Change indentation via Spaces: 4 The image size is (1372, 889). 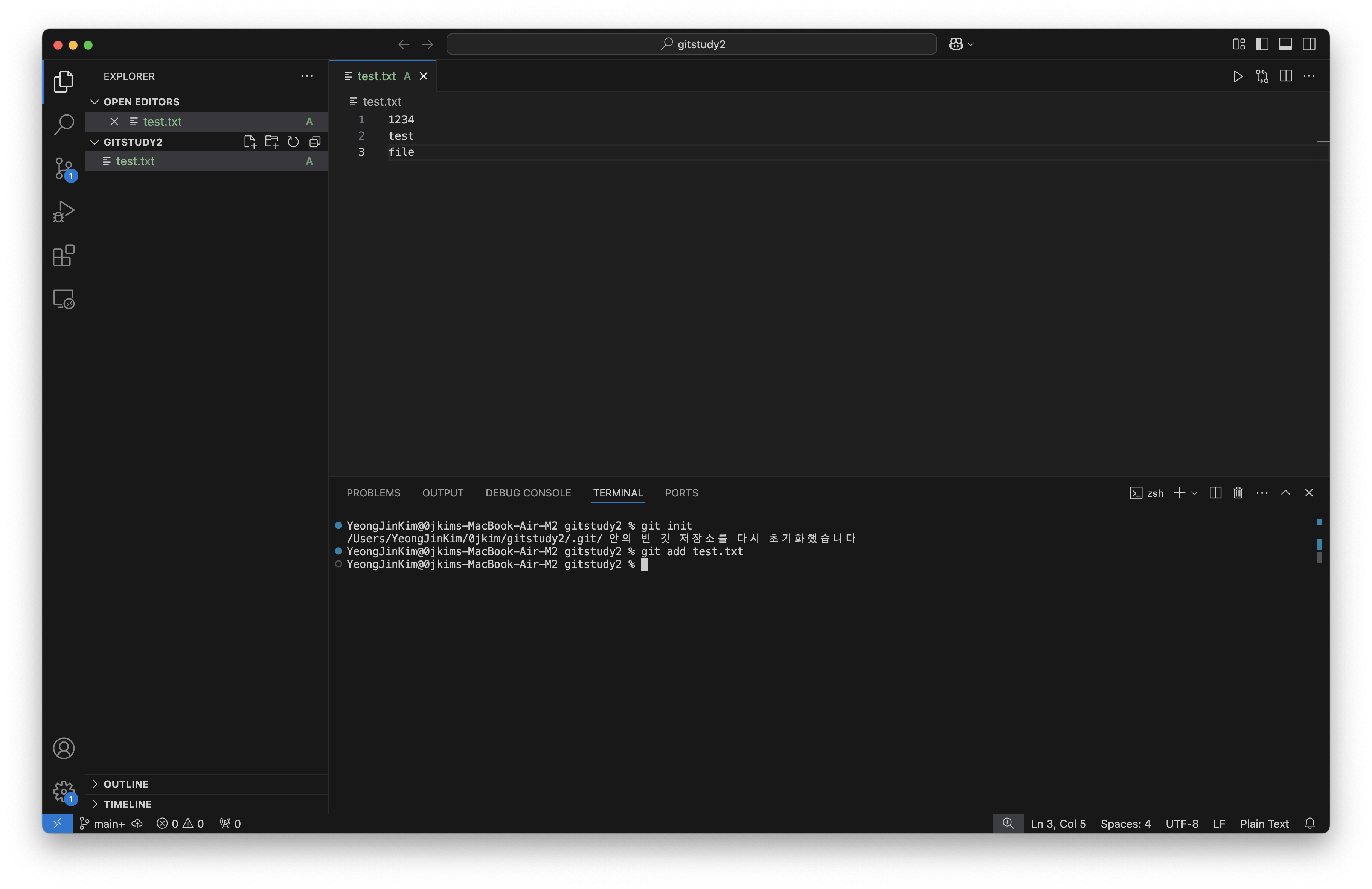tap(1125, 824)
